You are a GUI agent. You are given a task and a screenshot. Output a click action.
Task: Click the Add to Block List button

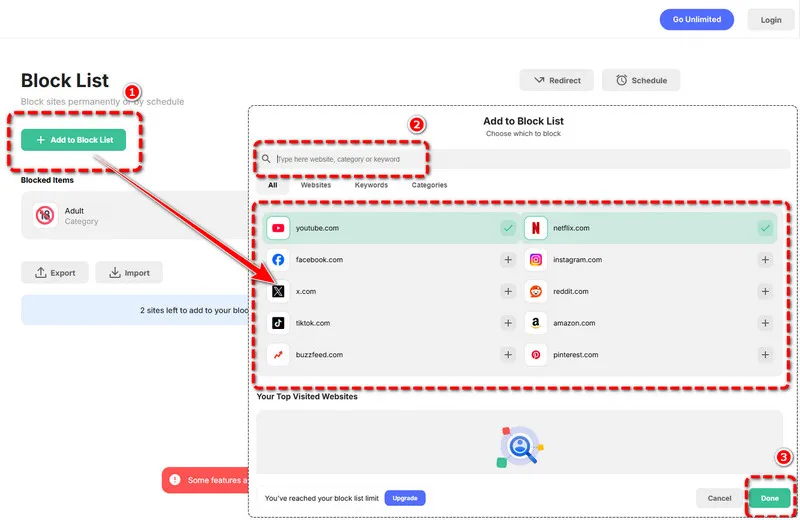pyautogui.click(x=73, y=140)
